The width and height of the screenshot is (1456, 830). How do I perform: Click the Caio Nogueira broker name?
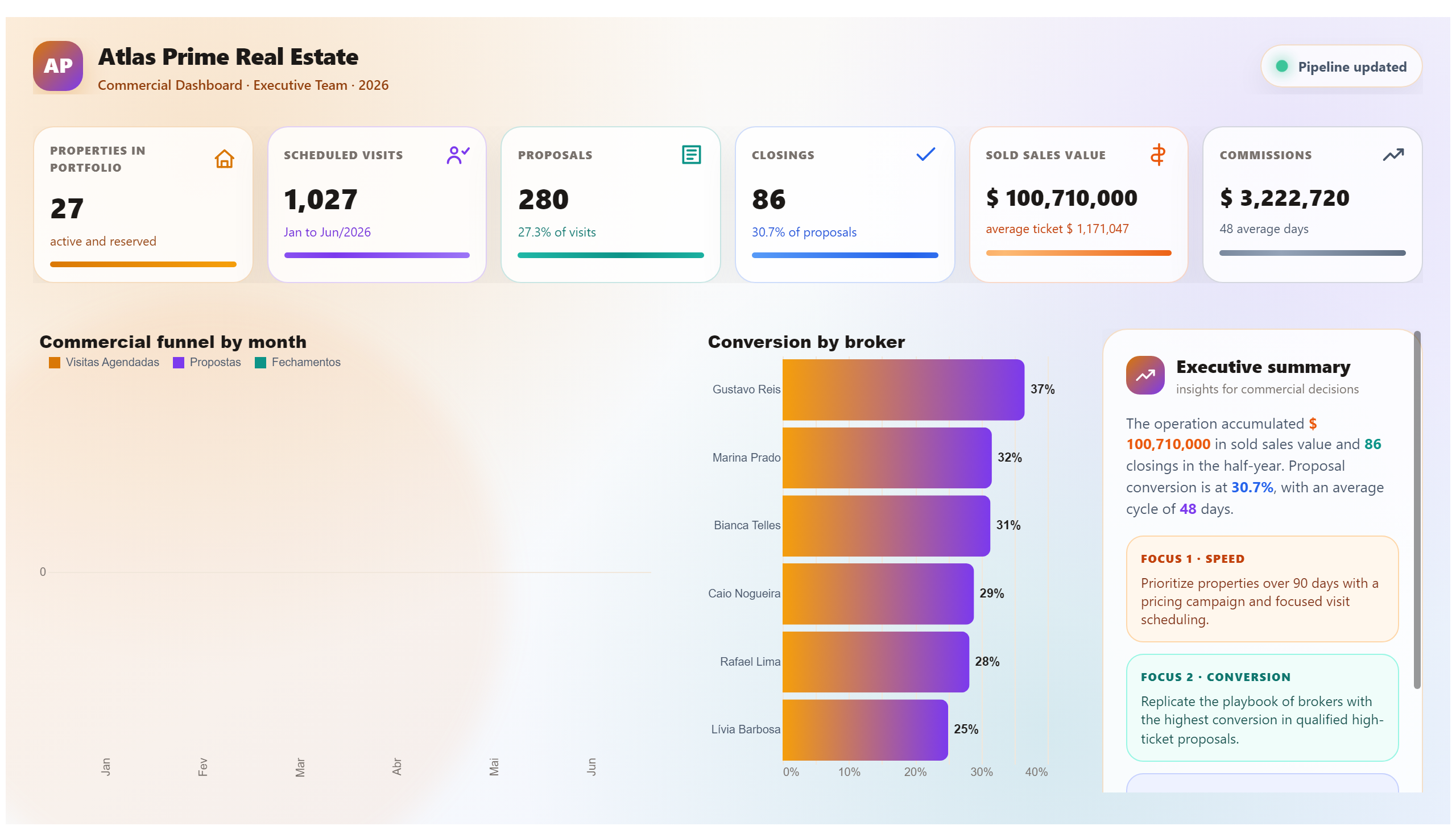[x=744, y=594]
